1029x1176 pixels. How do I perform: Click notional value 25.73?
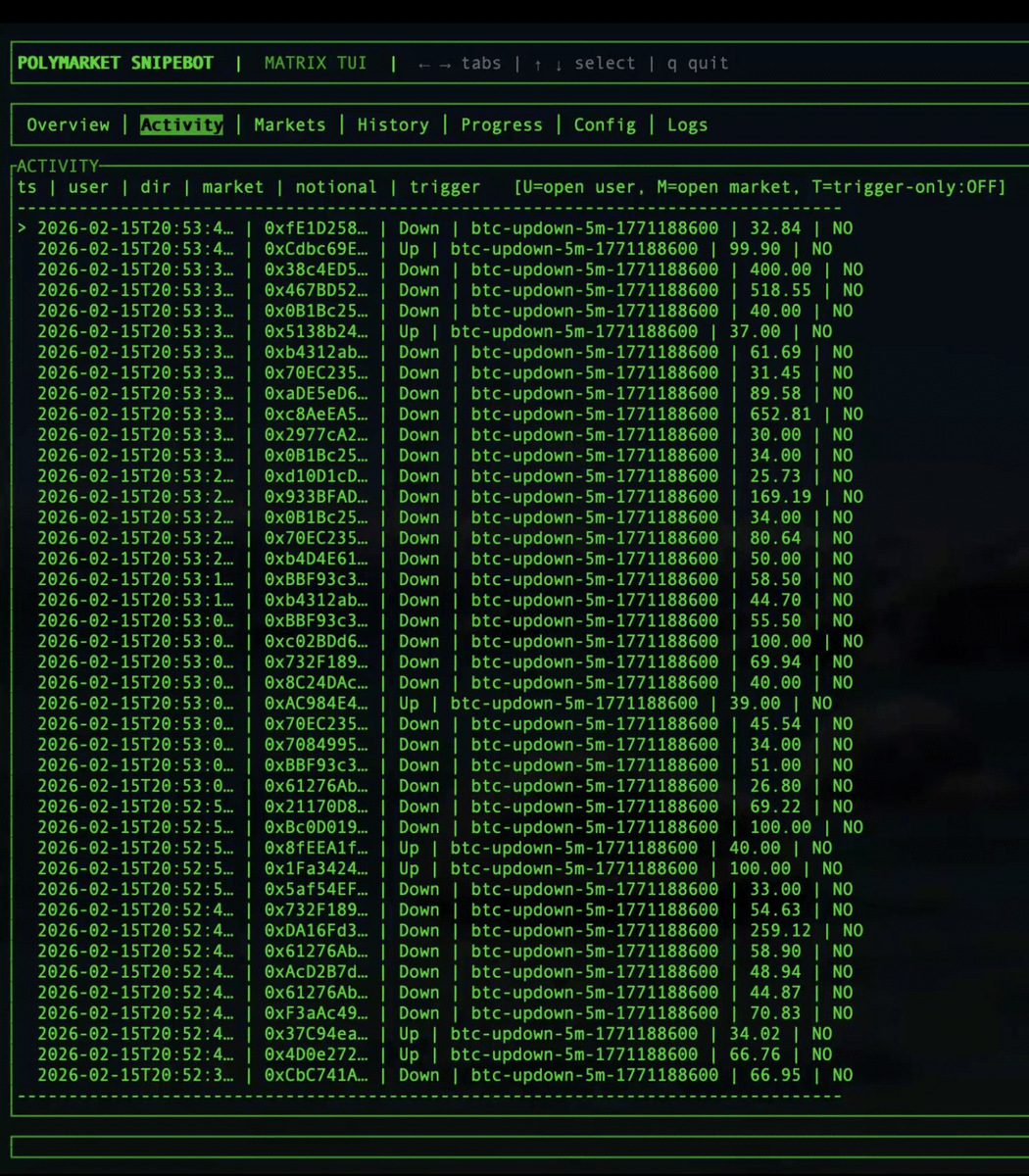(775, 476)
